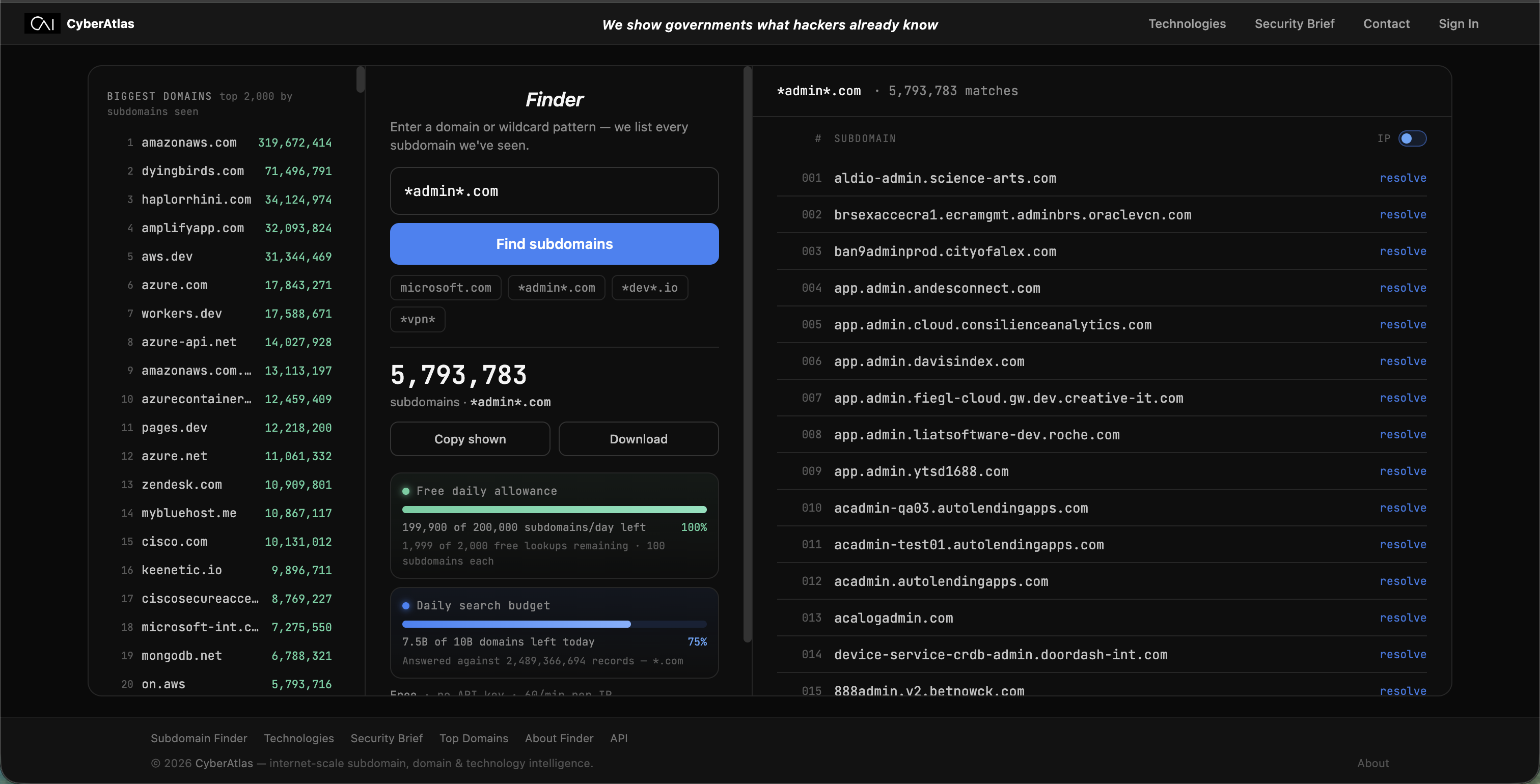1540x784 pixels.
Task: Open Top Domains footer link
Action: click(x=474, y=739)
